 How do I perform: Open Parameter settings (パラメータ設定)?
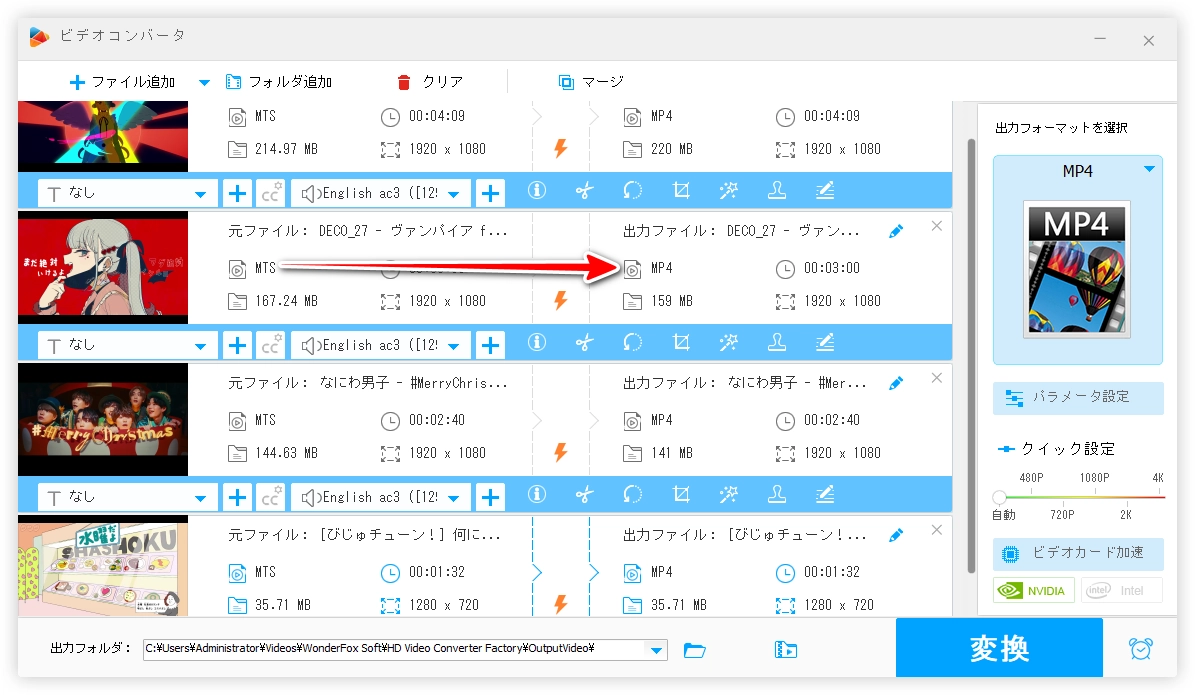click(1078, 398)
